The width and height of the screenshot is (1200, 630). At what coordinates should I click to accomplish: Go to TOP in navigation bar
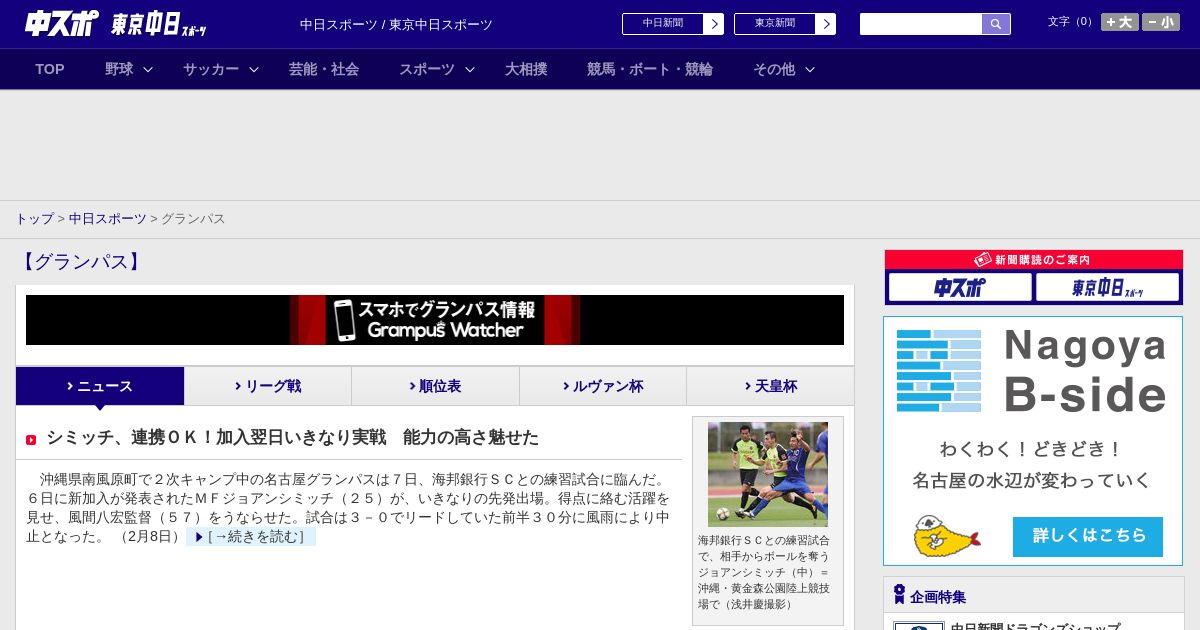pos(50,69)
